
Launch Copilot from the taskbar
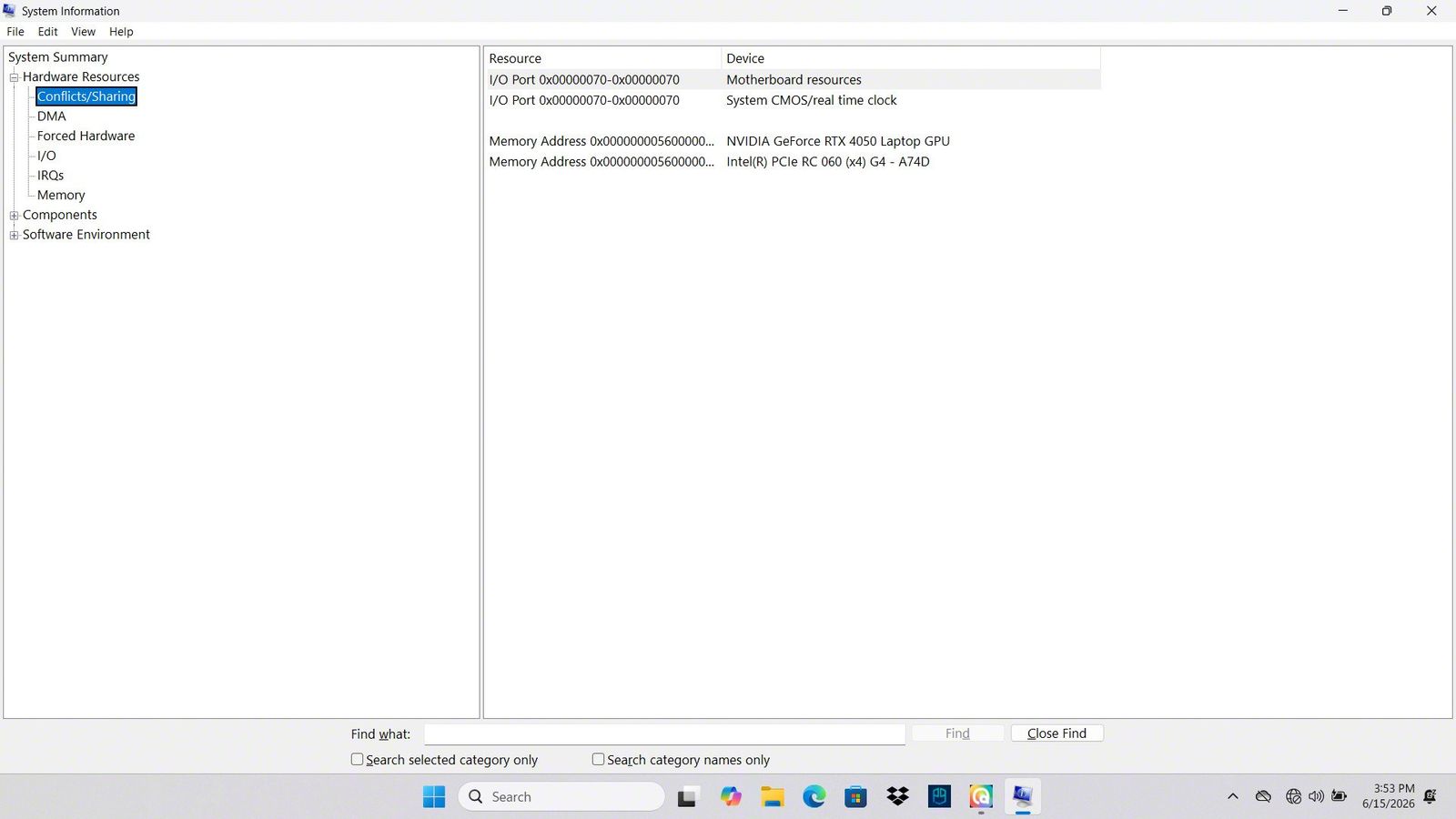click(730, 797)
